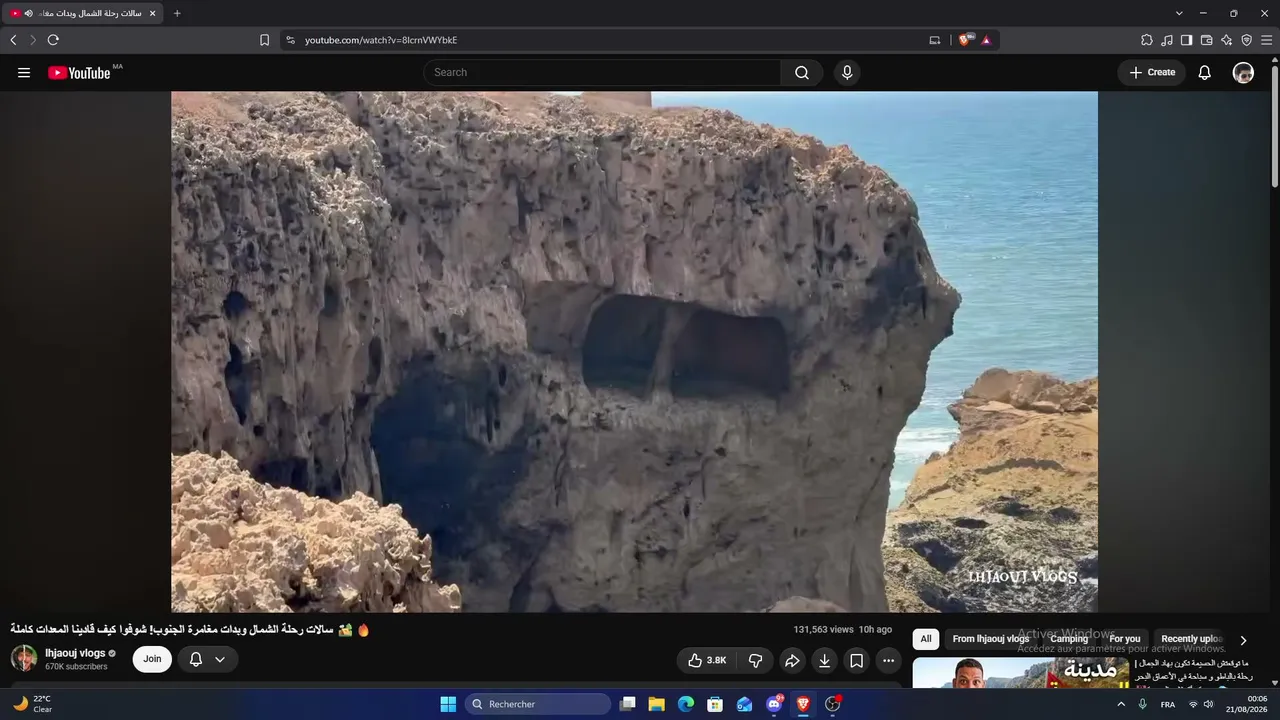Open lhjaouj vlogs channel avatar
Image resolution: width=1280 pixels, height=720 pixels.
(x=24, y=658)
